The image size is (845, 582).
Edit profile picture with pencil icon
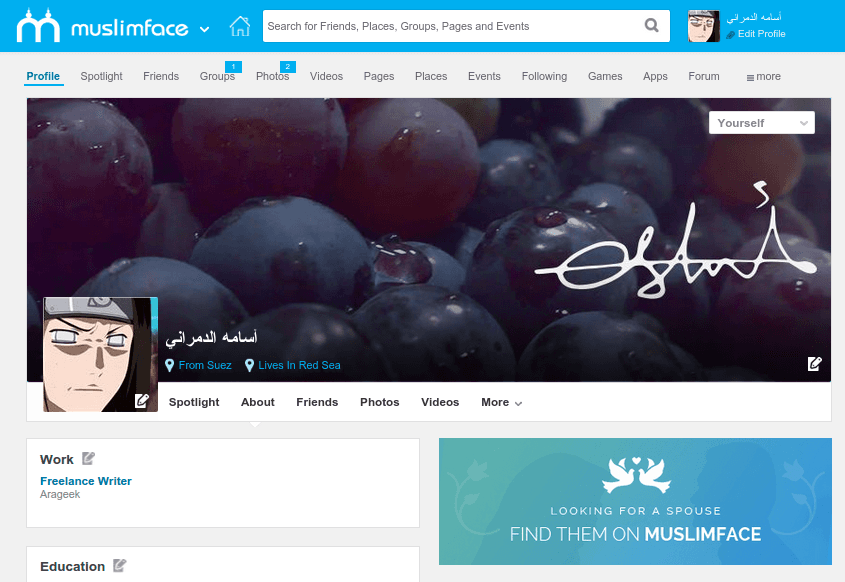tap(142, 400)
